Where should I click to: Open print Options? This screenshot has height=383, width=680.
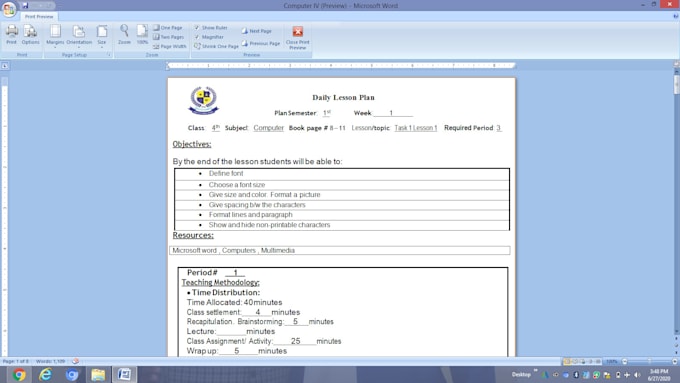click(30, 35)
